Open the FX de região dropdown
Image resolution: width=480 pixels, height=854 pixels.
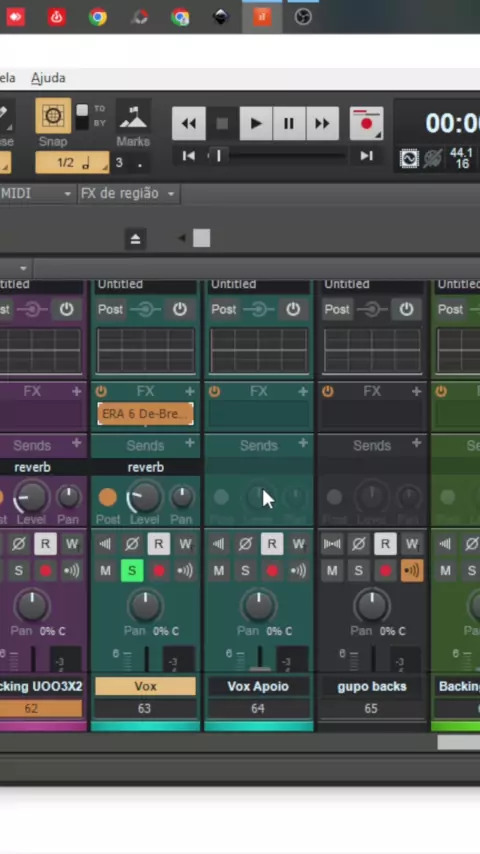pos(129,193)
